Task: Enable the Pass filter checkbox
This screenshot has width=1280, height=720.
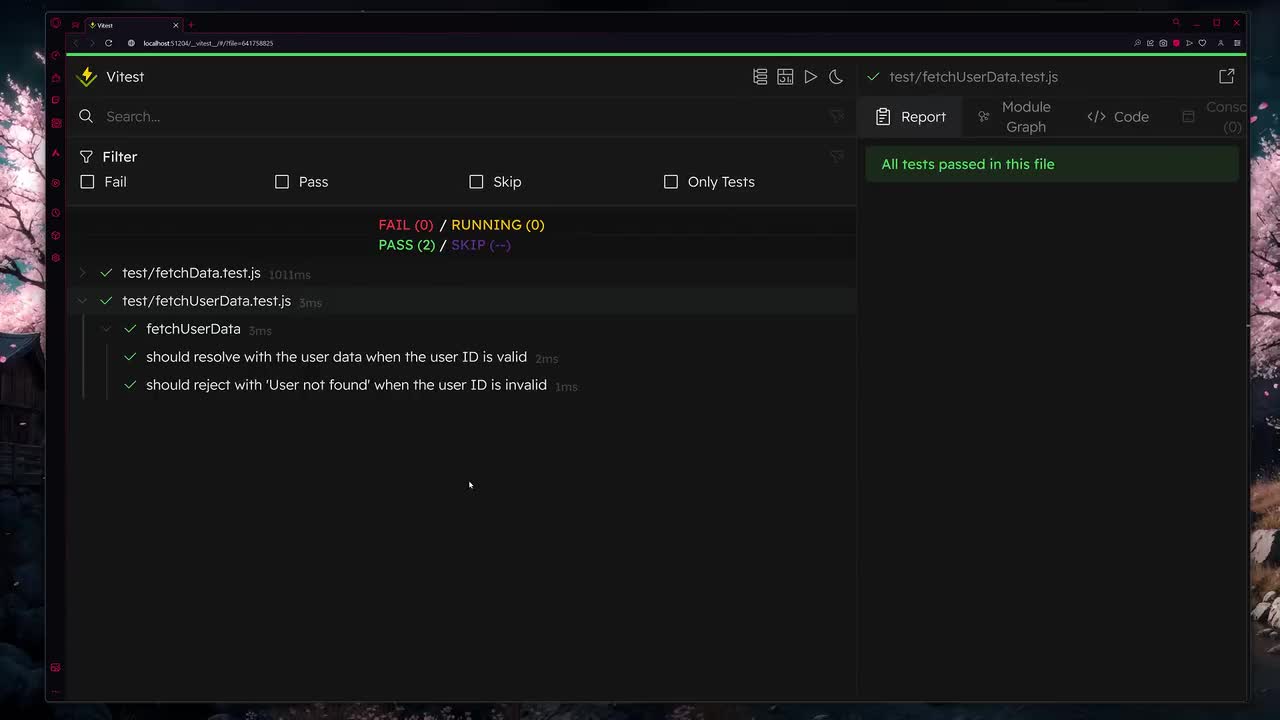Action: tap(282, 182)
